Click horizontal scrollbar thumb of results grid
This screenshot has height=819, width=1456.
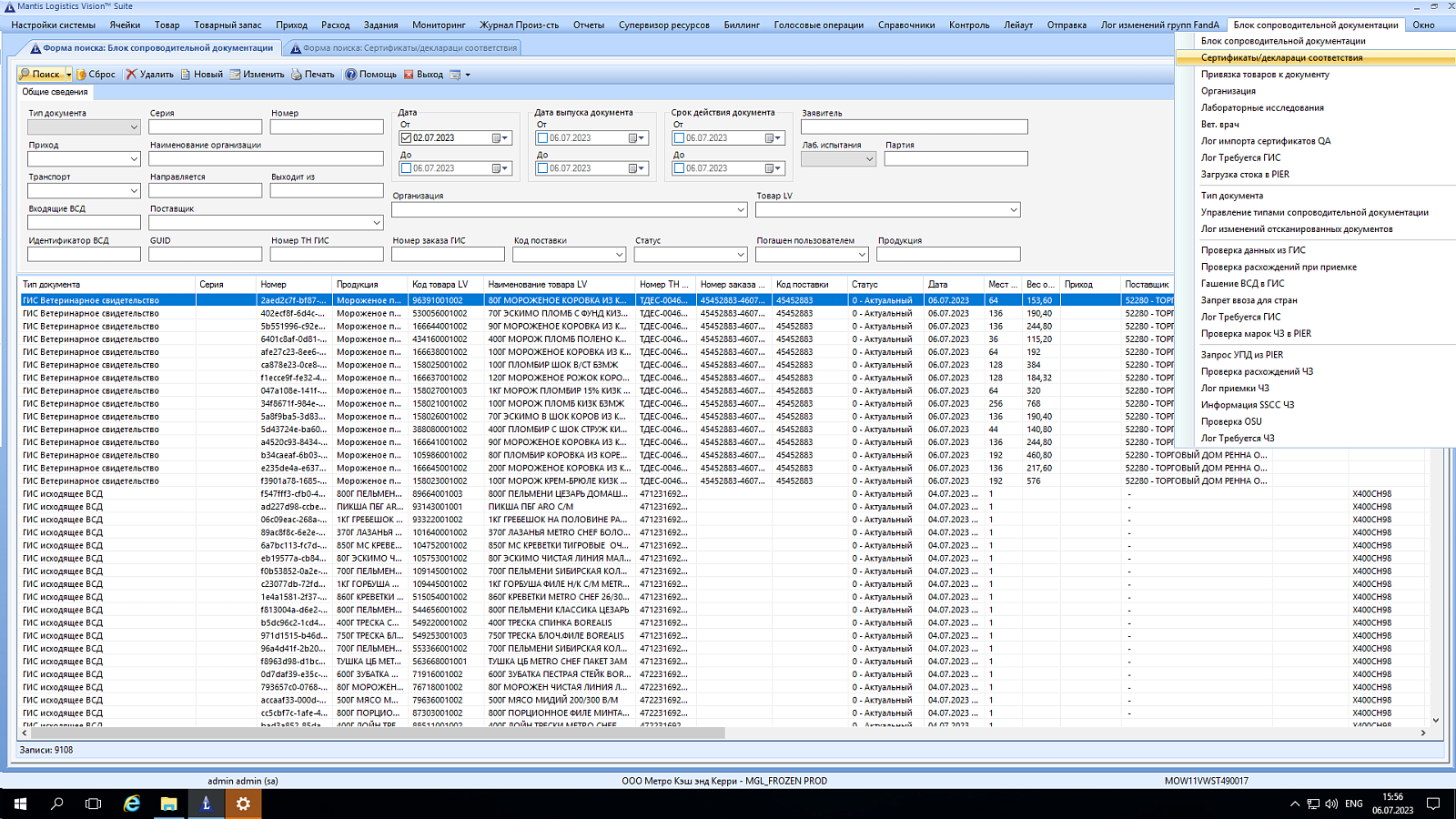pos(378,733)
